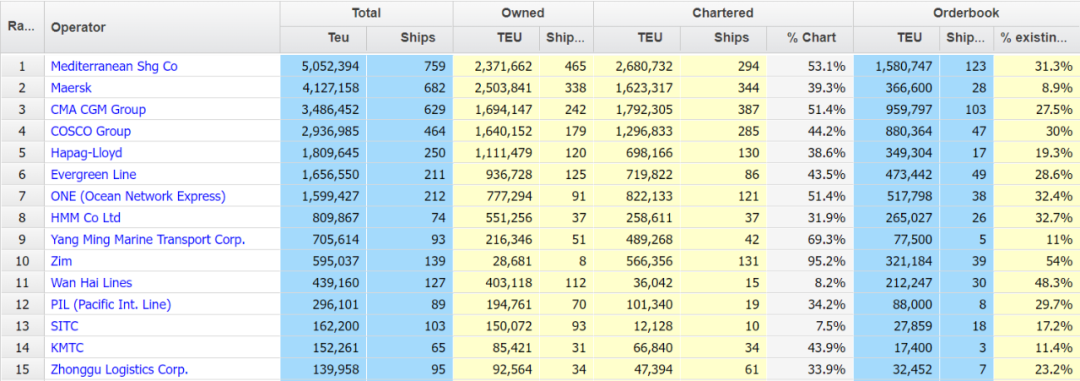Open the Evergreen Line operator link
The image size is (1080, 381).
94,174
